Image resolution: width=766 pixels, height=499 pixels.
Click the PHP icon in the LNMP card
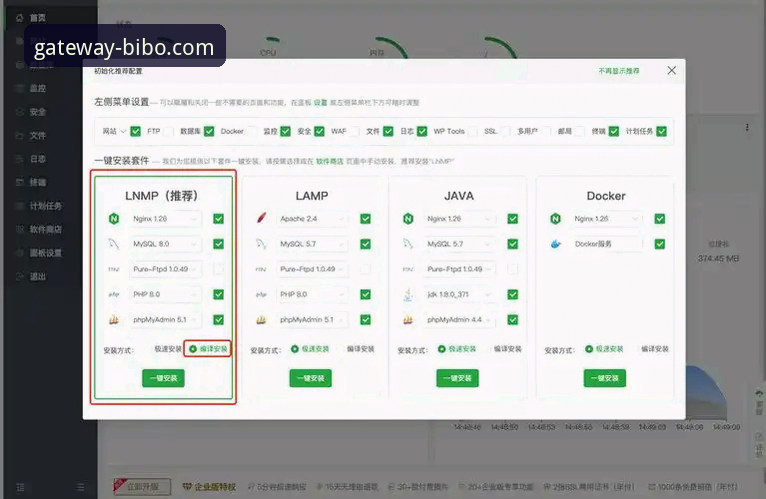(114, 294)
